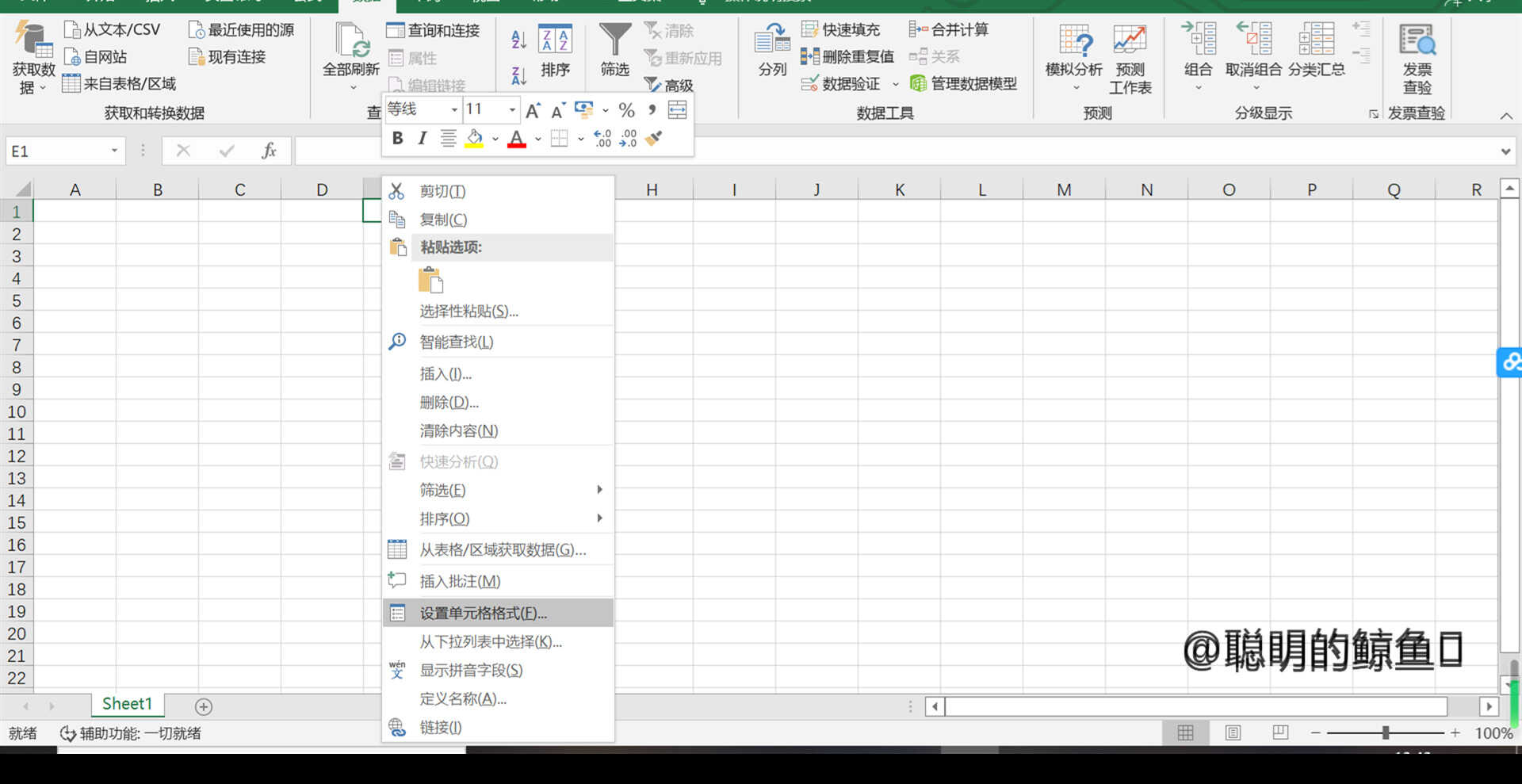The image size is (1522, 784).
Task: Center align text in the mini toolbar
Action: pyautogui.click(x=448, y=139)
